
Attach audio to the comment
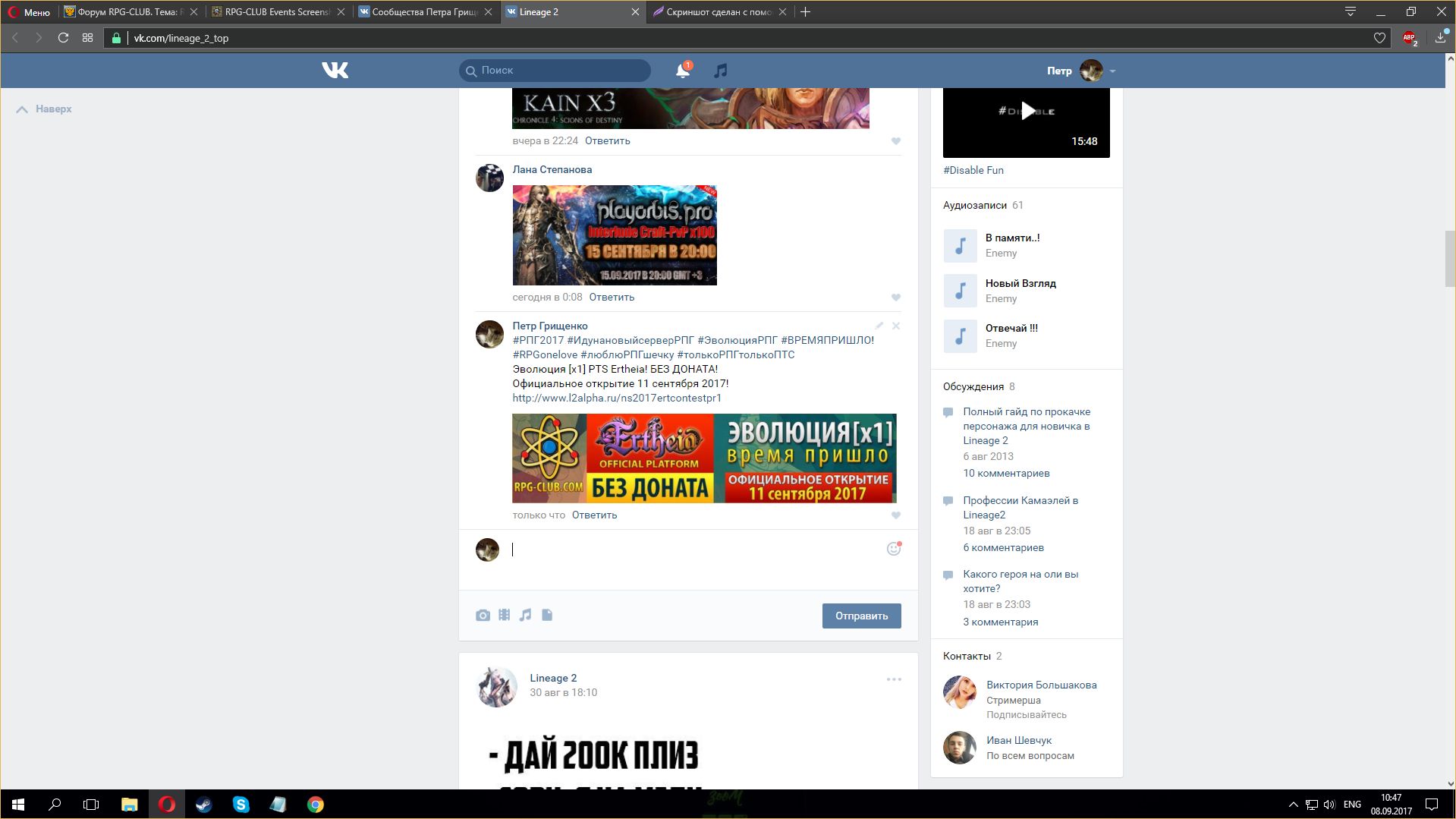click(525, 616)
